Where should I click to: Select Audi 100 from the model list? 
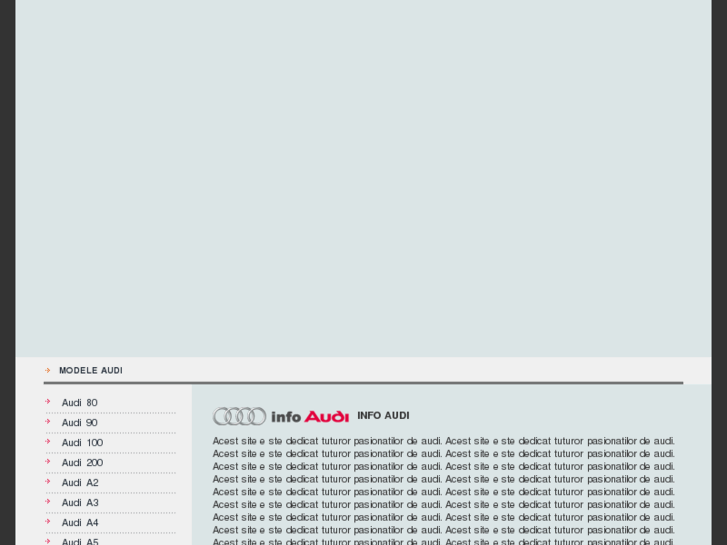coord(83,442)
